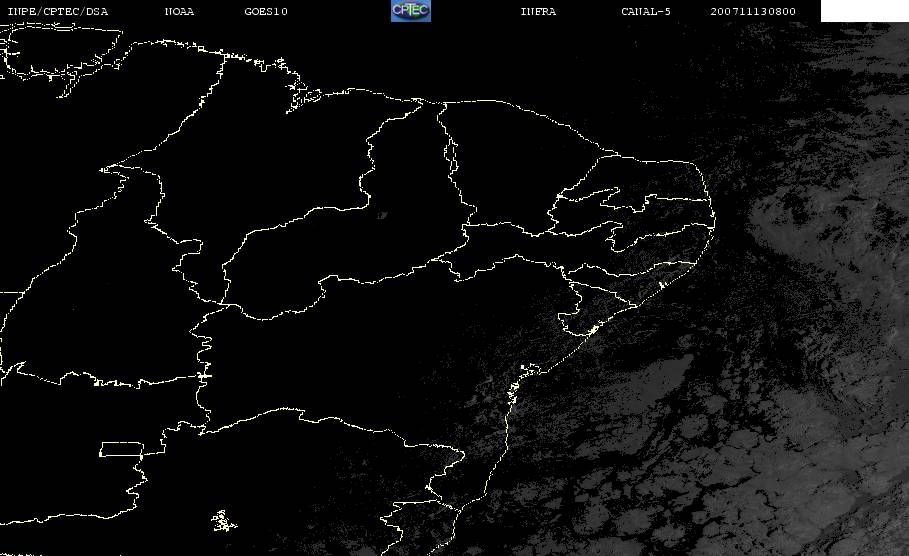Click the CANAL-5 channel label
909x556 pixels.
coord(646,12)
